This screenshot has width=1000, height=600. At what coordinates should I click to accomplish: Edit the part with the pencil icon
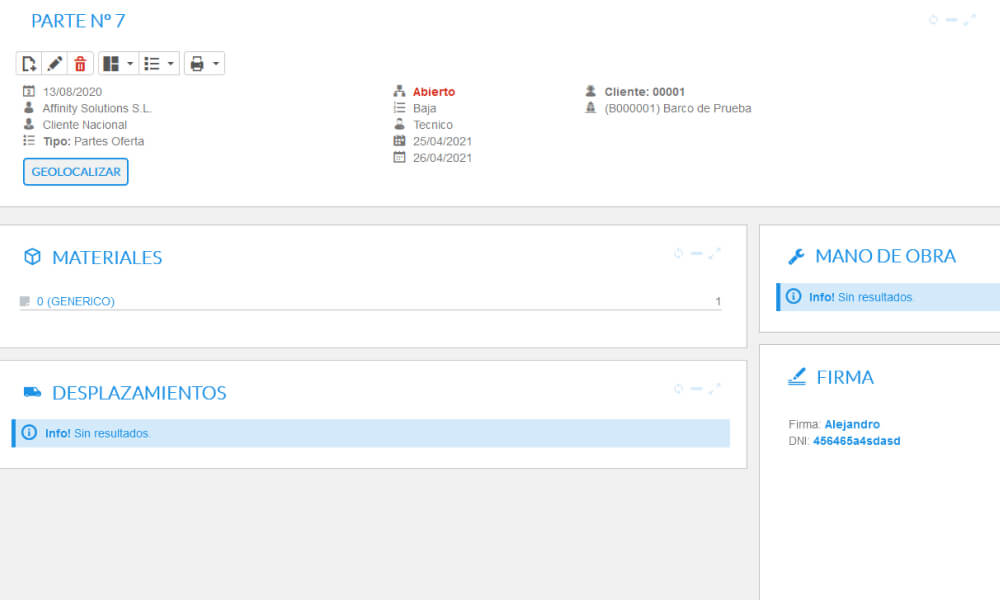click(x=55, y=64)
